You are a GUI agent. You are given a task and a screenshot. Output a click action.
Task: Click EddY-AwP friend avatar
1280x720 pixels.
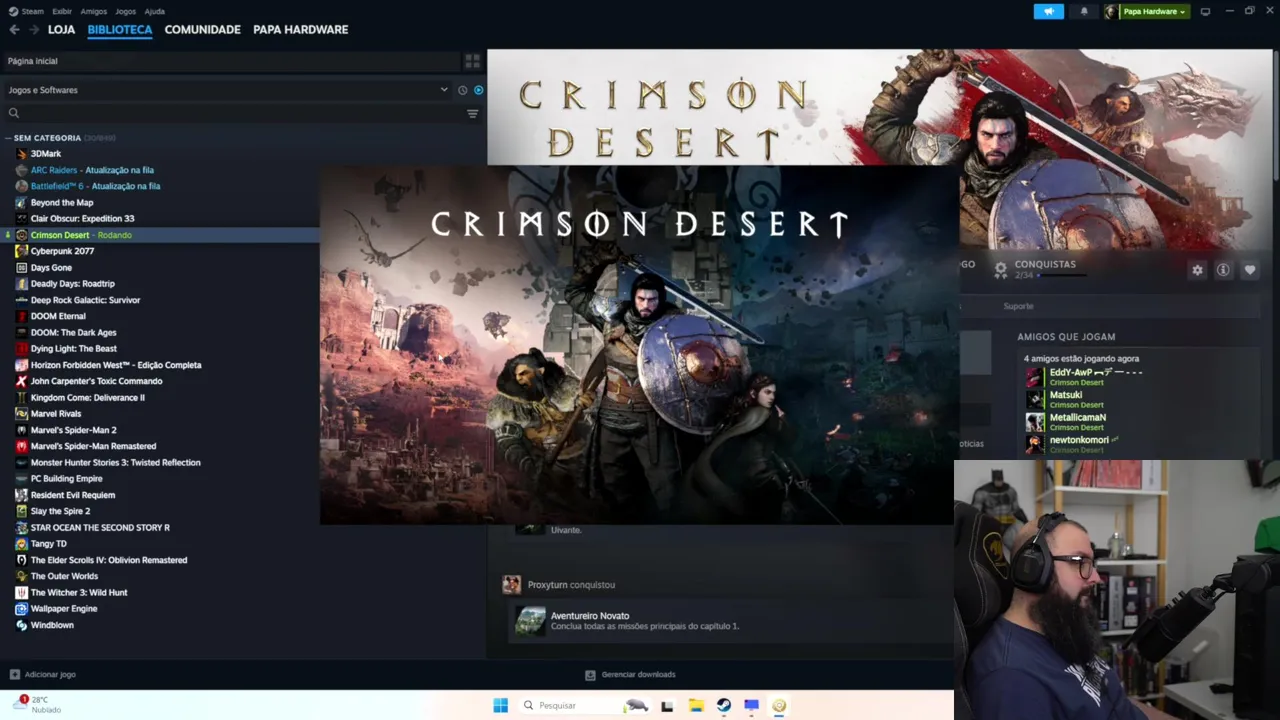pos(1035,377)
